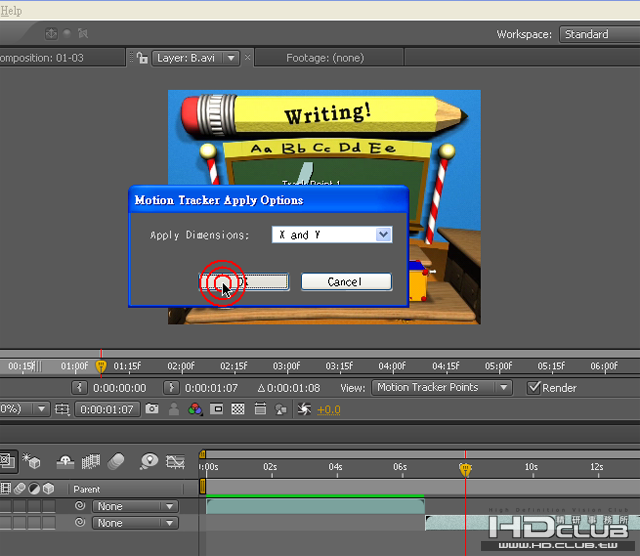This screenshot has width=640, height=556.
Task: Click the Show Last Snapshot icon
Action: [x=174, y=409]
